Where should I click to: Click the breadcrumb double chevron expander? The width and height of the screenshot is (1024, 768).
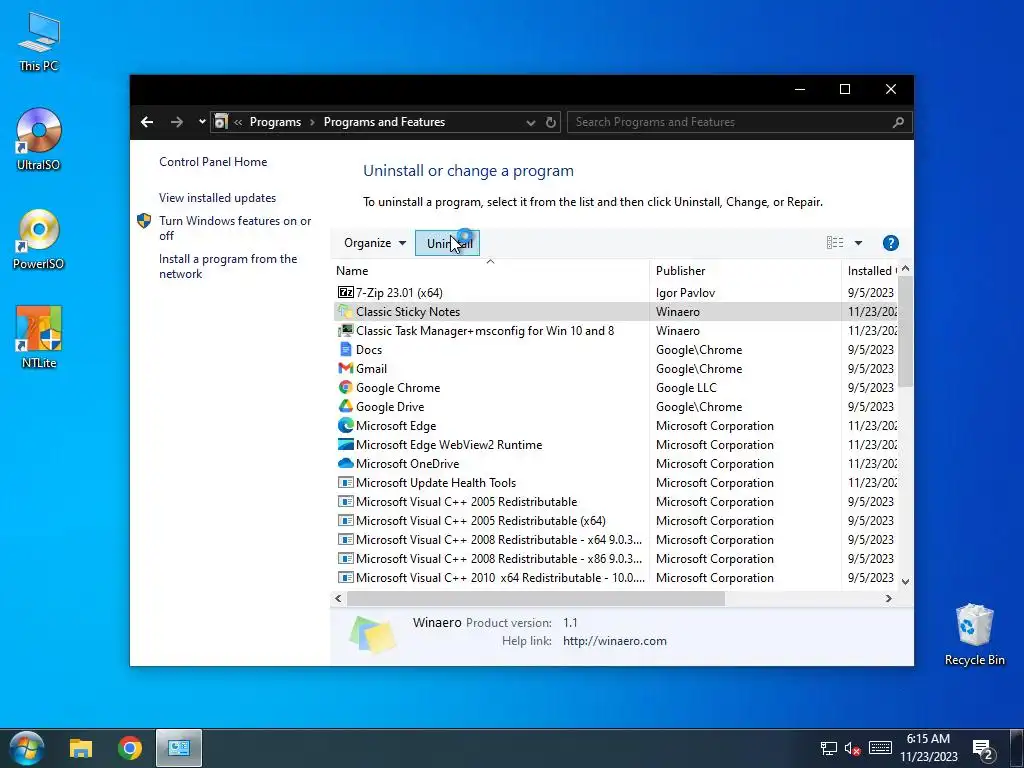coord(238,122)
